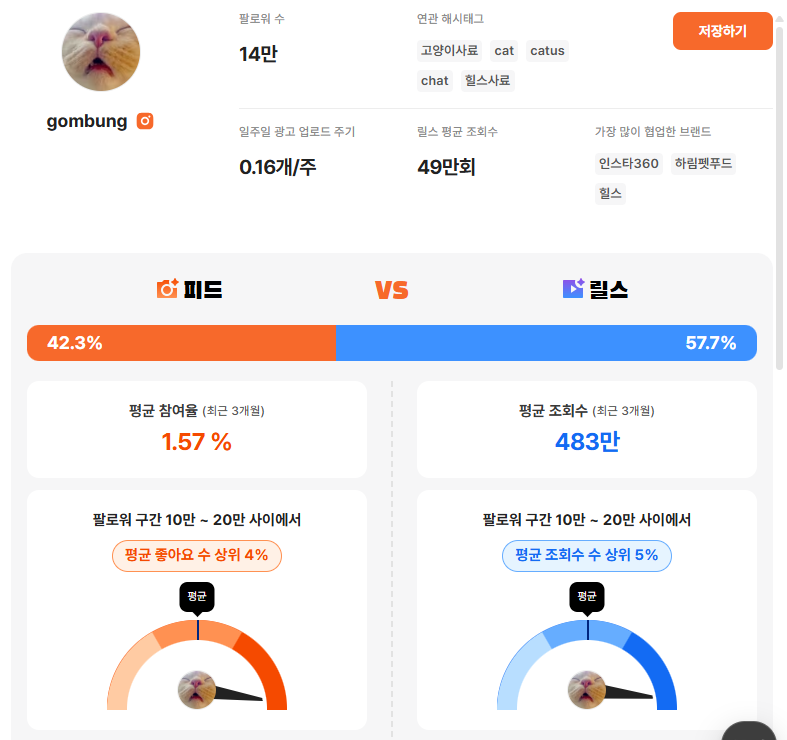Click the 힐스 brand tag
This screenshot has height=740, width=787.
(x=610, y=194)
